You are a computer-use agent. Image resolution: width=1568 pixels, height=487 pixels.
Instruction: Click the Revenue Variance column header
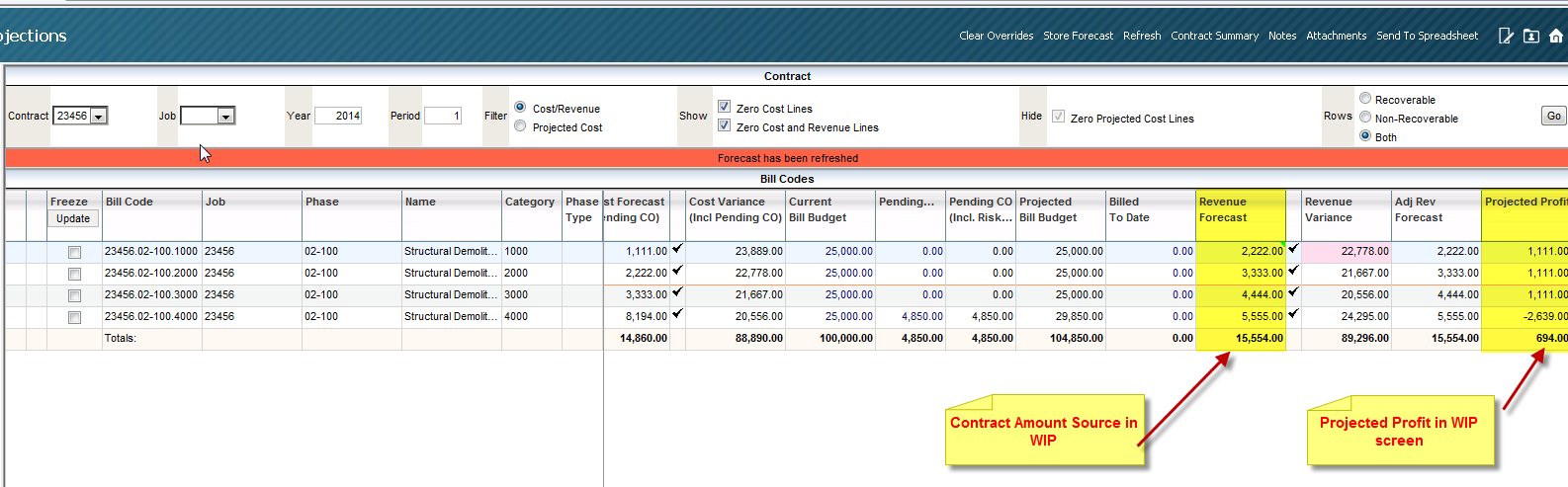[1347, 214]
